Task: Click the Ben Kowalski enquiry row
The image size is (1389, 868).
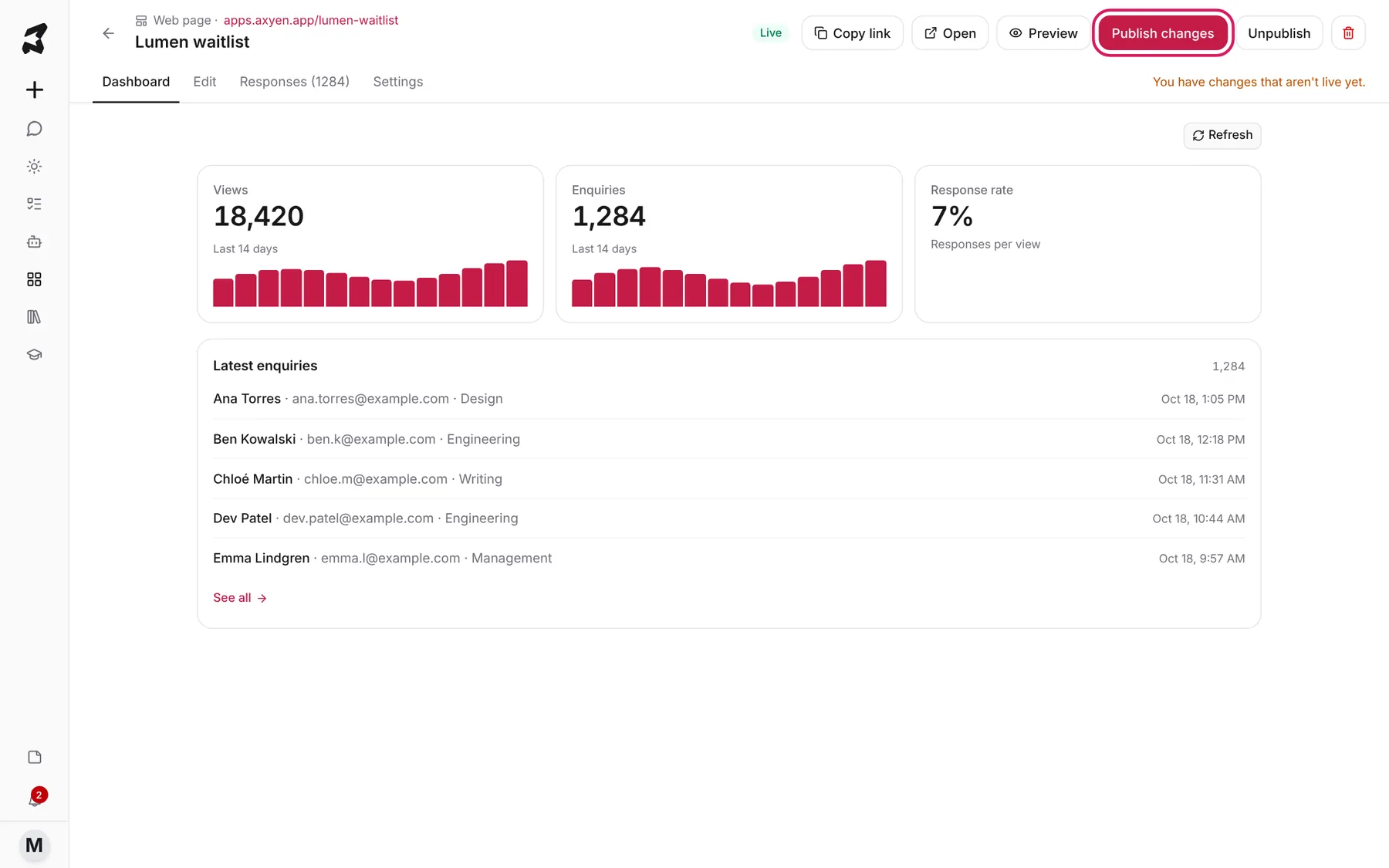Action: click(728, 439)
